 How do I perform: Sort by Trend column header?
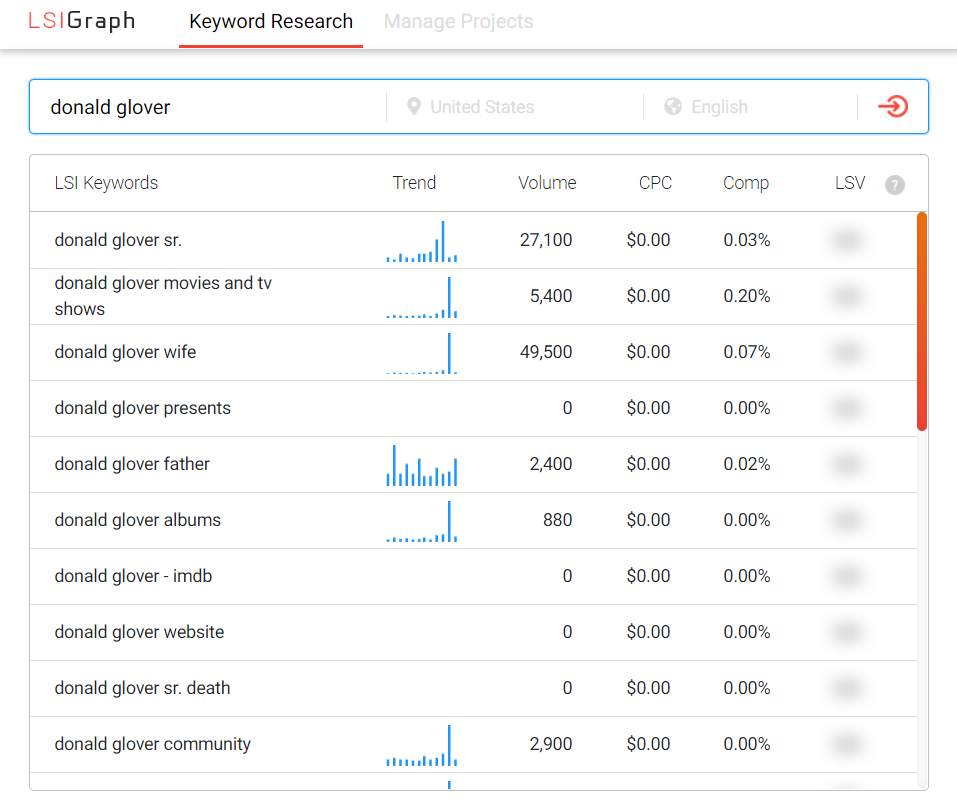click(x=414, y=183)
